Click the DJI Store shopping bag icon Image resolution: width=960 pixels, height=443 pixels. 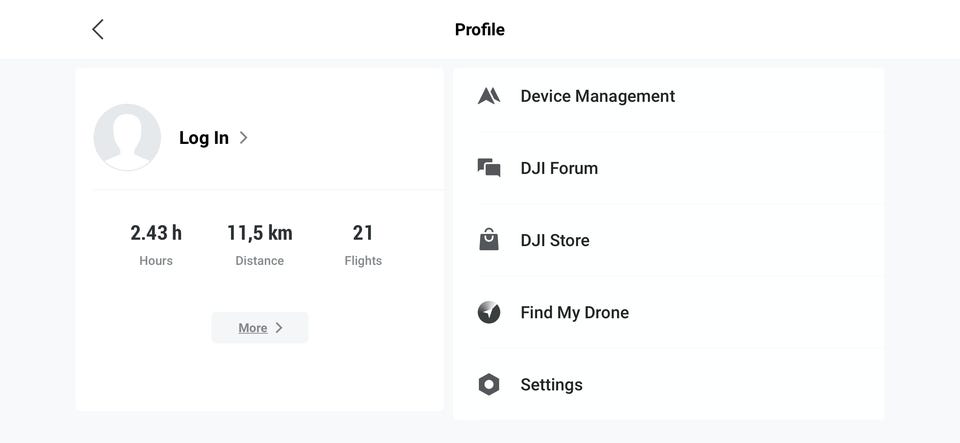click(489, 239)
